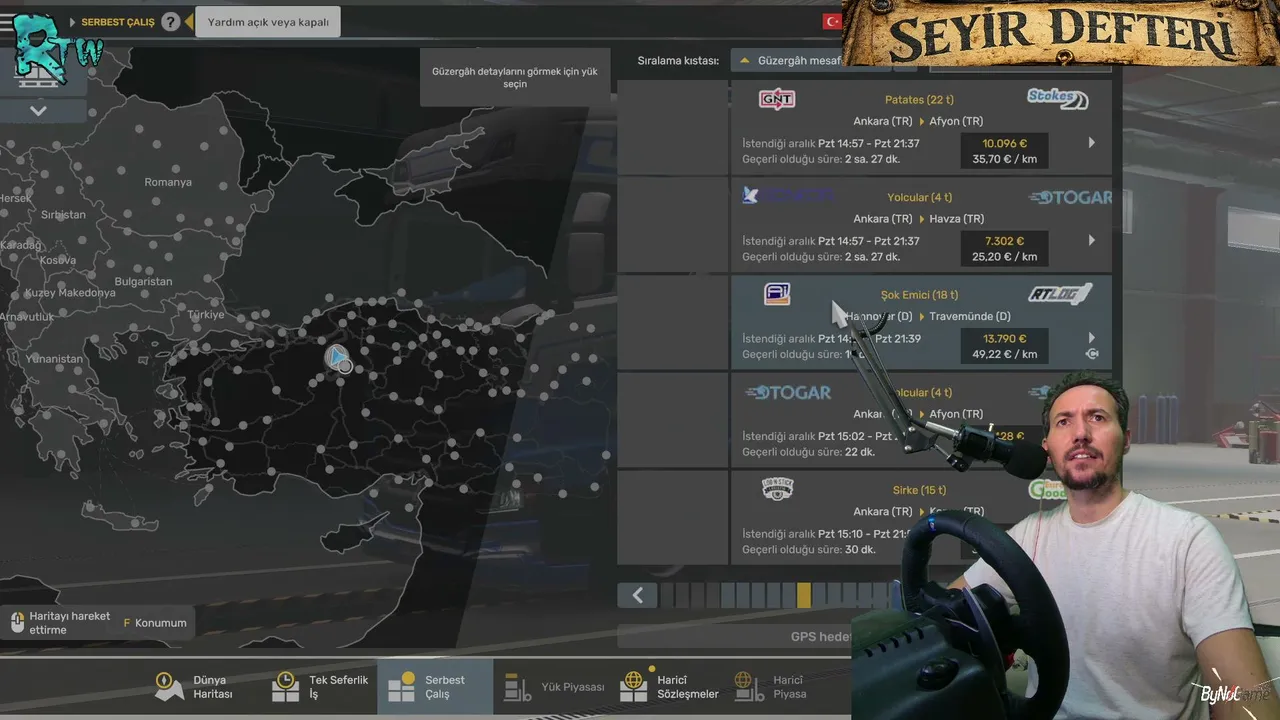This screenshot has height=720, width=1280.
Task: Select the Şok Emici (18 t) job title
Action: click(919, 295)
